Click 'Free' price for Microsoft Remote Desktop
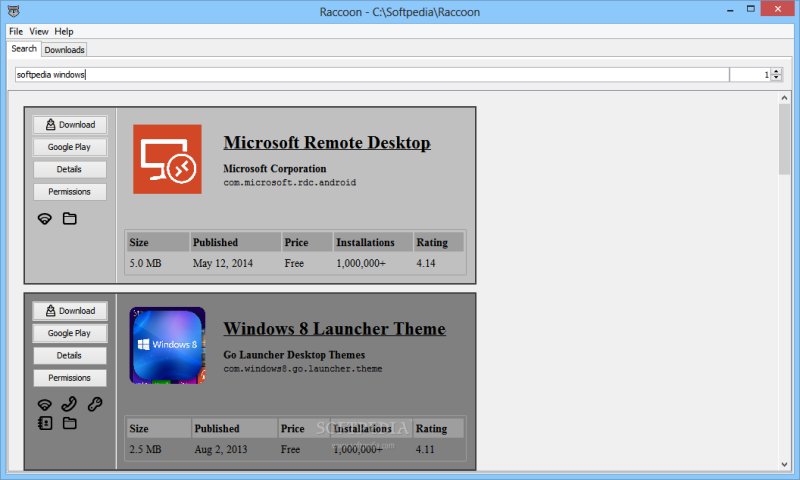The width and height of the screenshot is (800, 480). pos(294,263)
